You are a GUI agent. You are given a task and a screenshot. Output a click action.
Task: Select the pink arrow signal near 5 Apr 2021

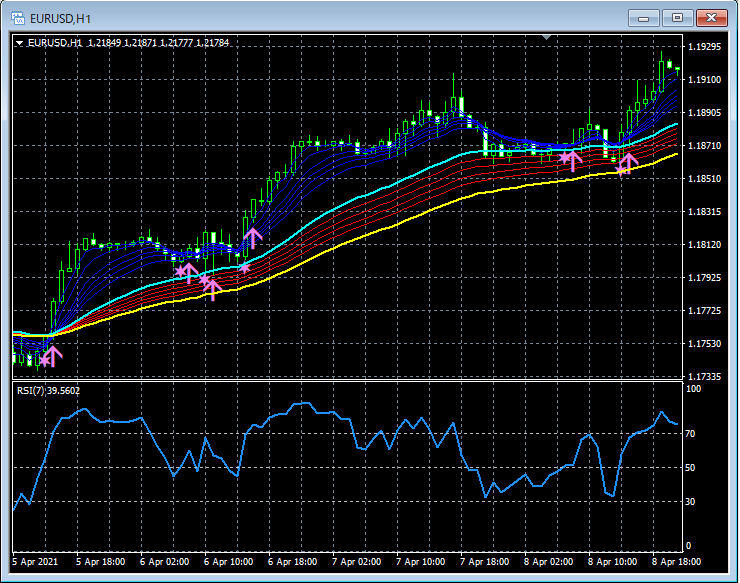(52, 356)
